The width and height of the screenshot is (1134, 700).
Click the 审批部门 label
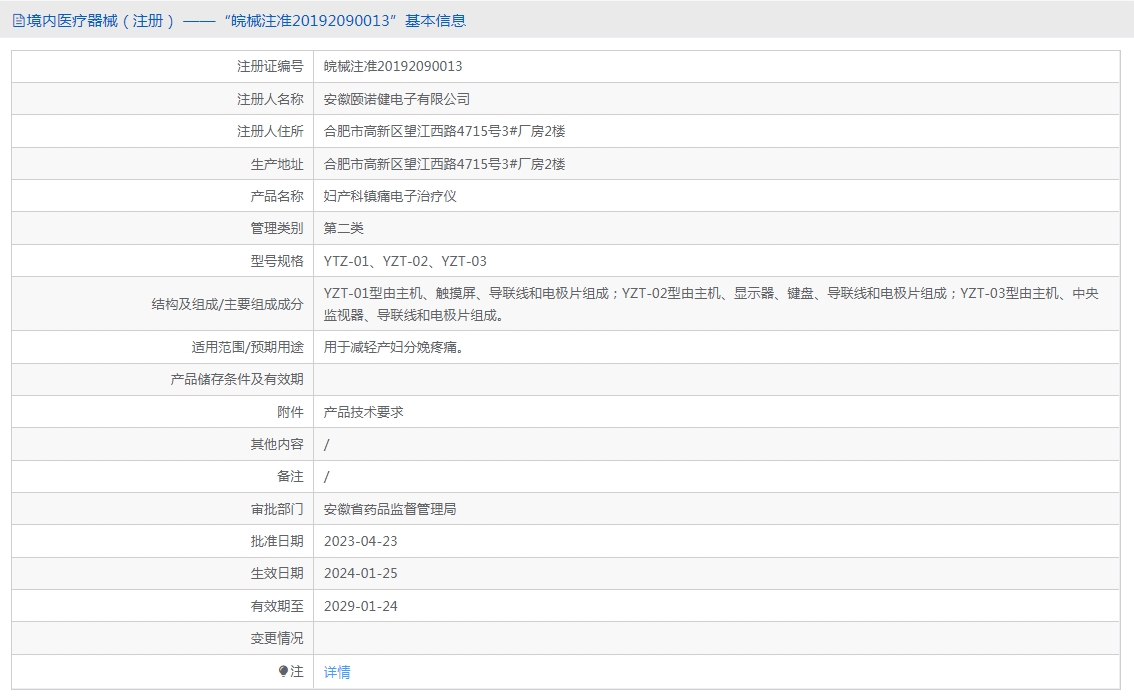pos(277,509)
